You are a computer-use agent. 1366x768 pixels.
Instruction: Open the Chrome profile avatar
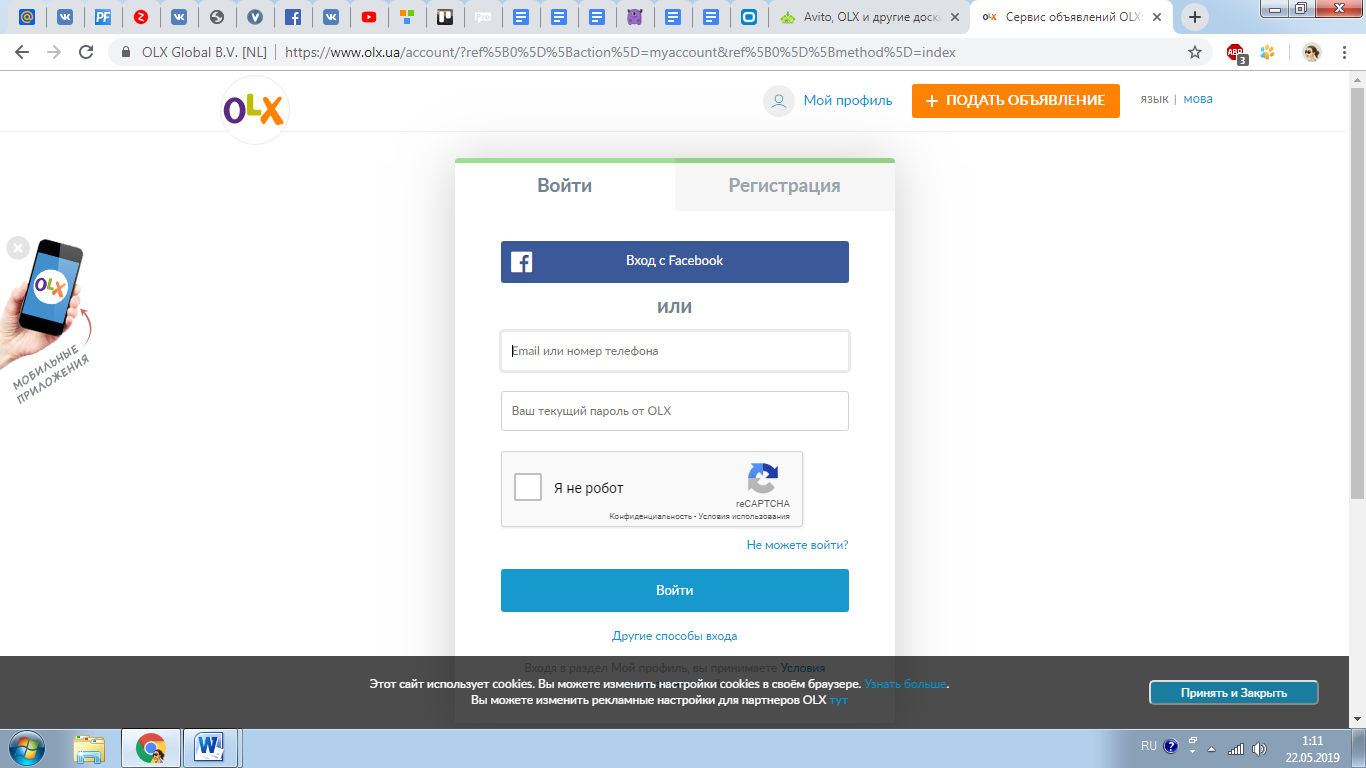(x=1312, y=52)
